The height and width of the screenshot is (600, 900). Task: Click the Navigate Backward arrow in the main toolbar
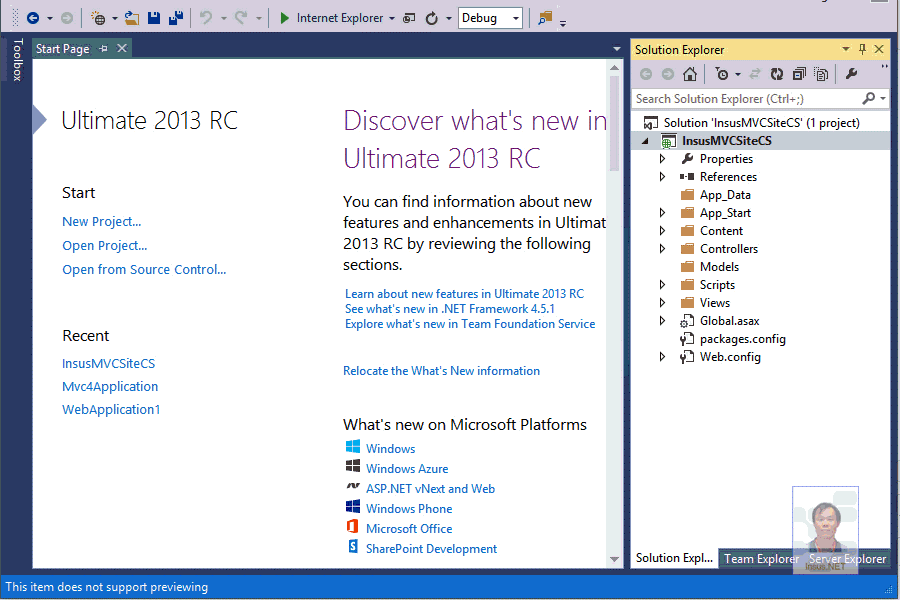33,18
